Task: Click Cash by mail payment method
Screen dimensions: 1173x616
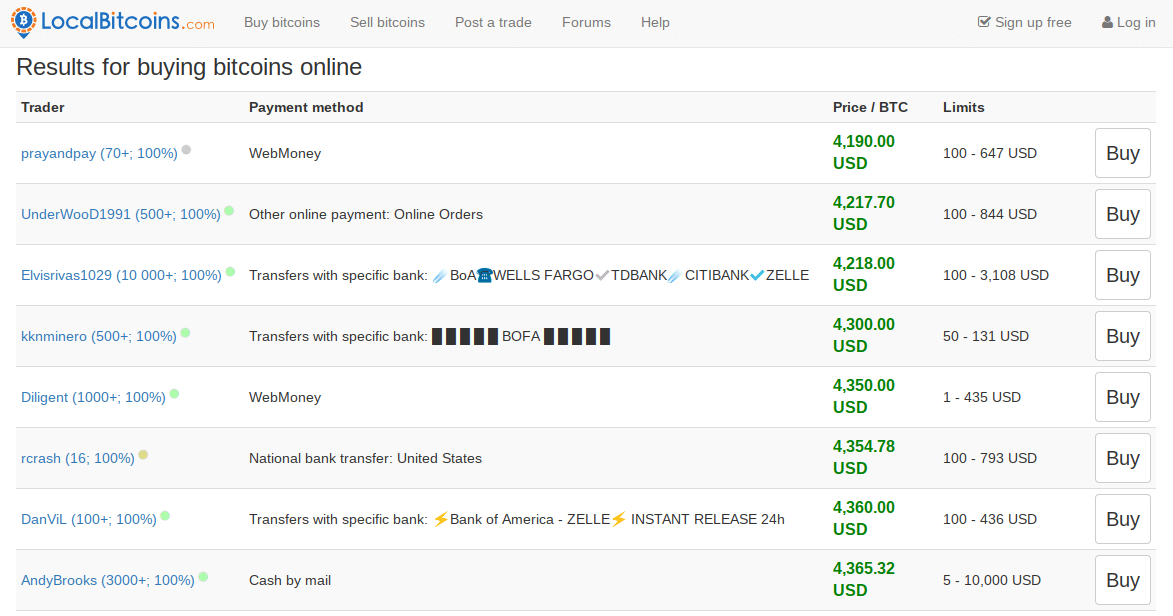Action: 290,581
